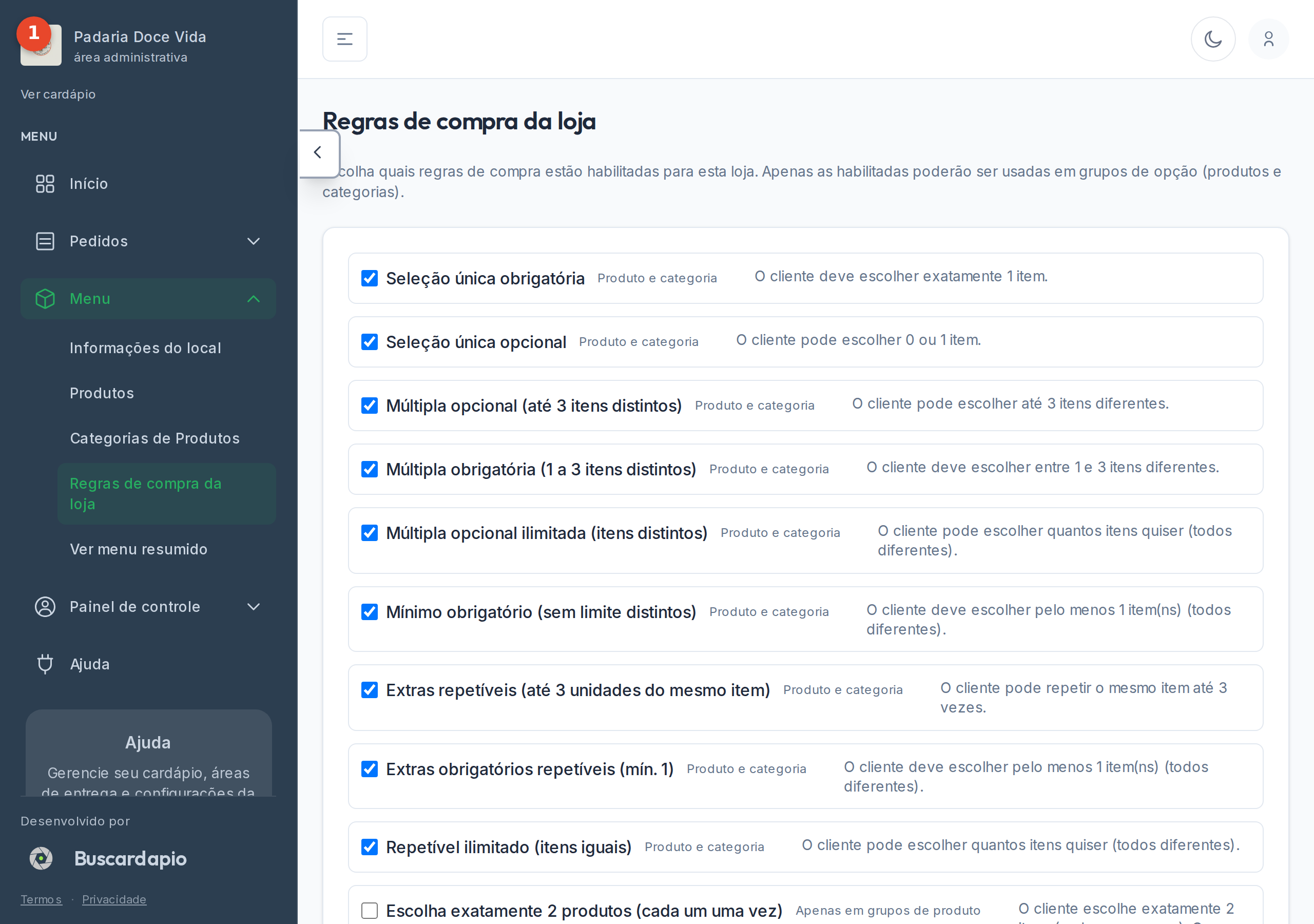Click 'O cliente pode escolher até 3 itens diferentes.'

1010,403
